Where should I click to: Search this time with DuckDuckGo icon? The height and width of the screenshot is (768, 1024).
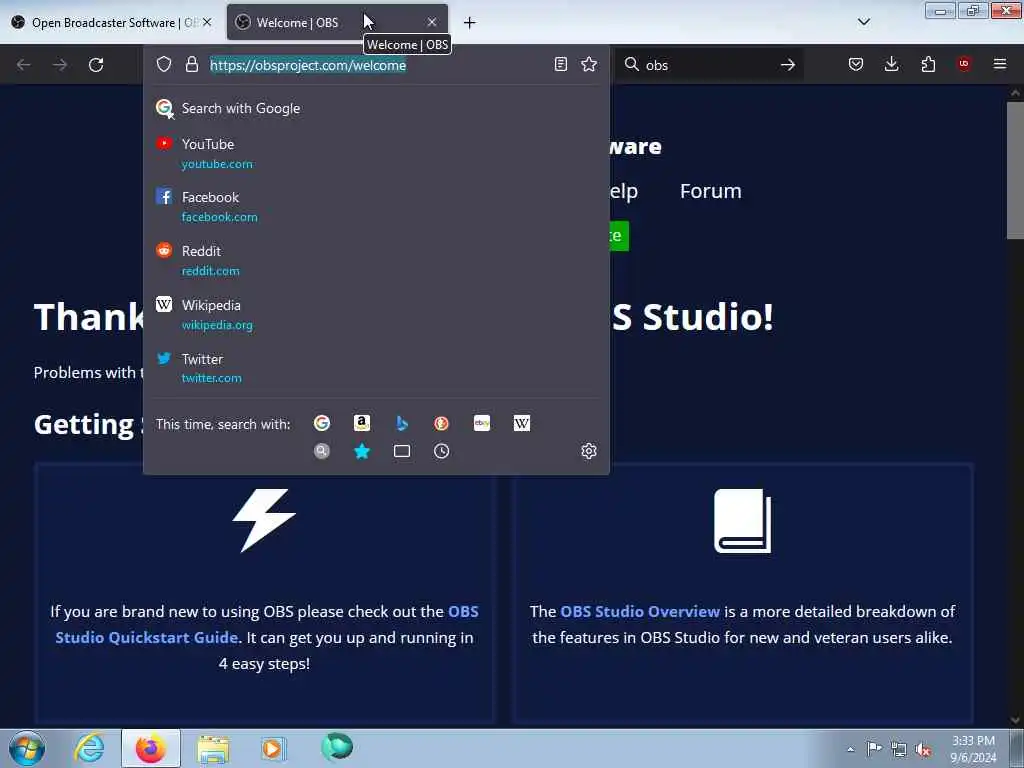[x=441, y=423]
